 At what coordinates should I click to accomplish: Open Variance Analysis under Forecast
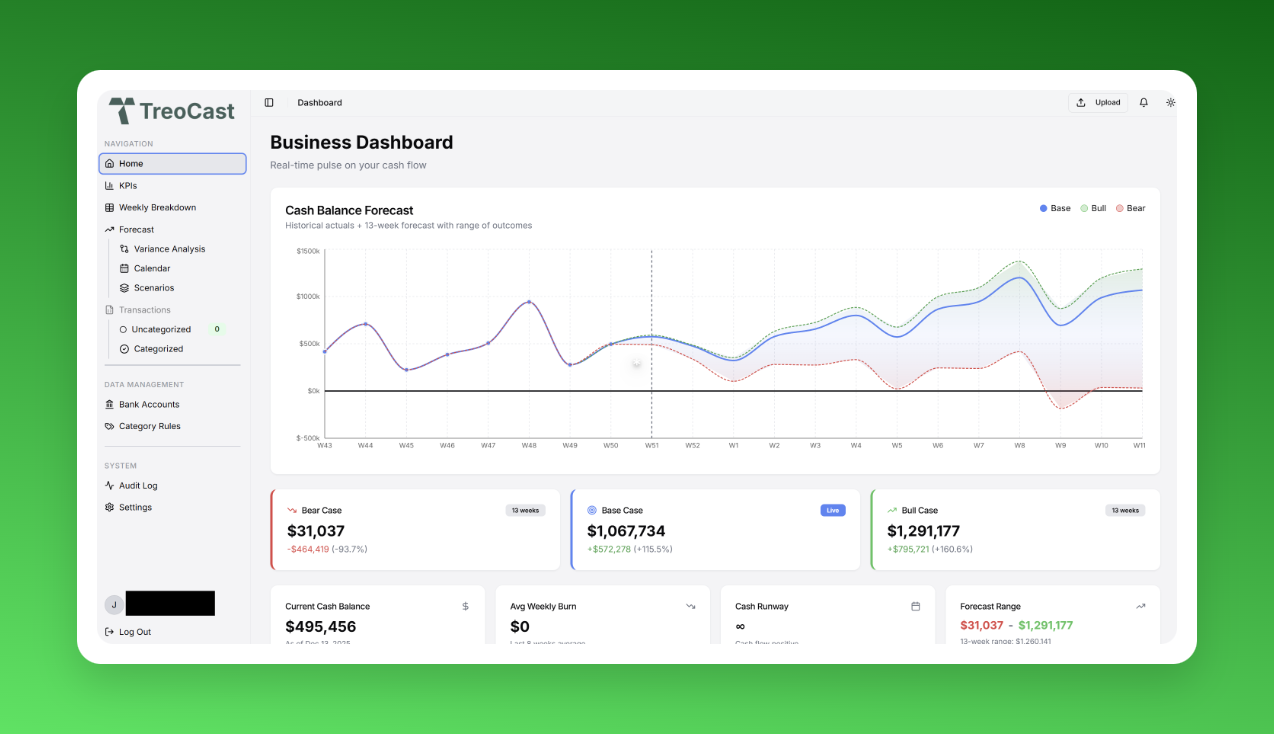[169, 249]
